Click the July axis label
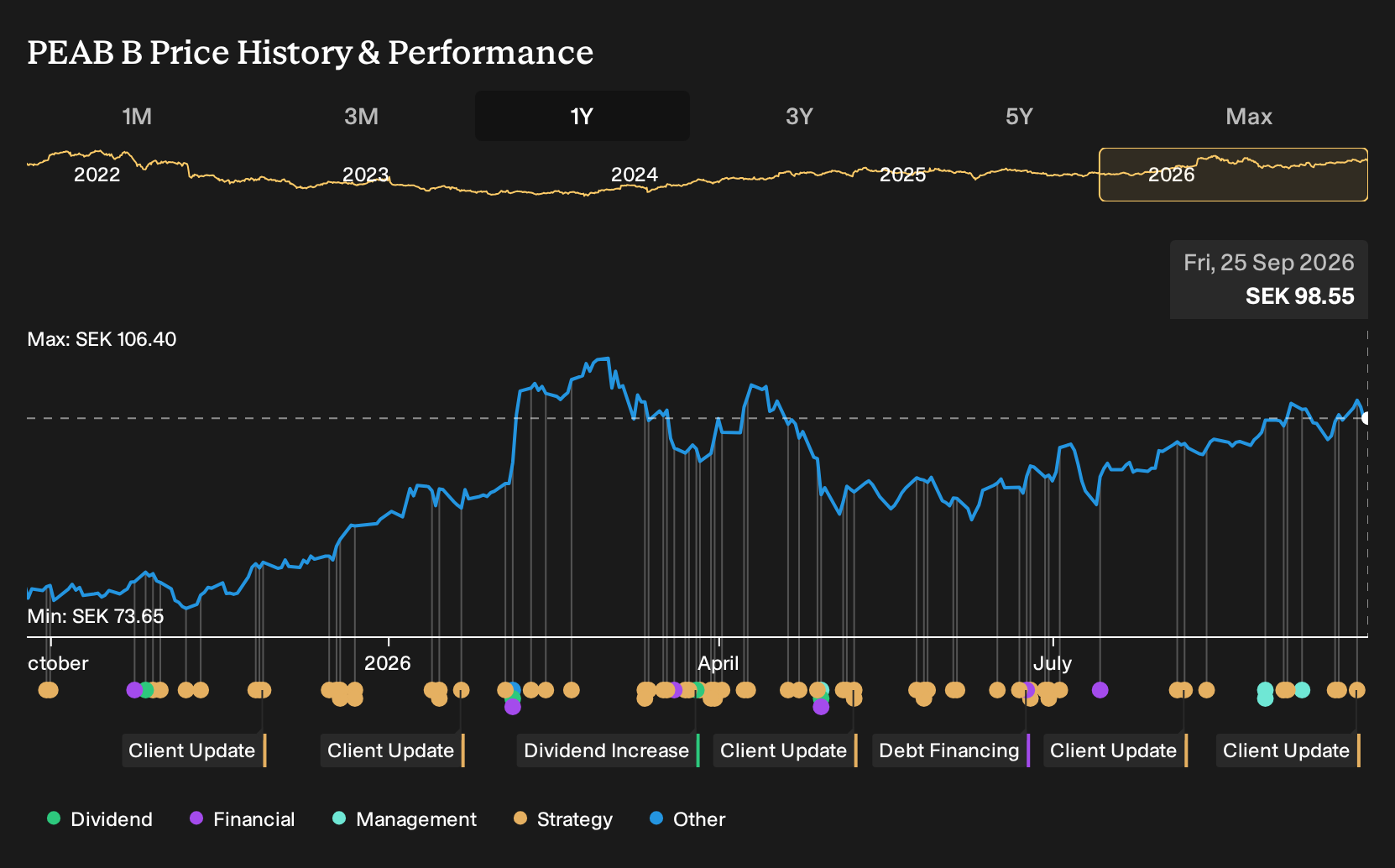Screen dimensions: 1395x868 point(1053,663)
